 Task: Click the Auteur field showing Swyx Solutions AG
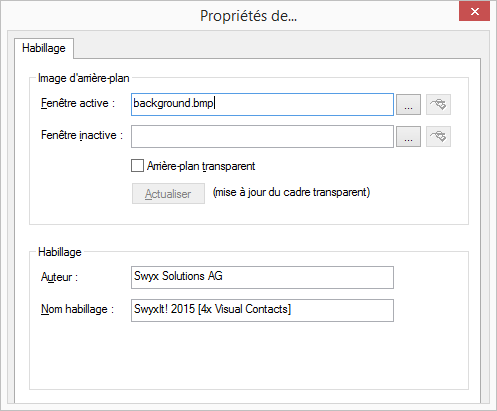(x=262, y=277)
